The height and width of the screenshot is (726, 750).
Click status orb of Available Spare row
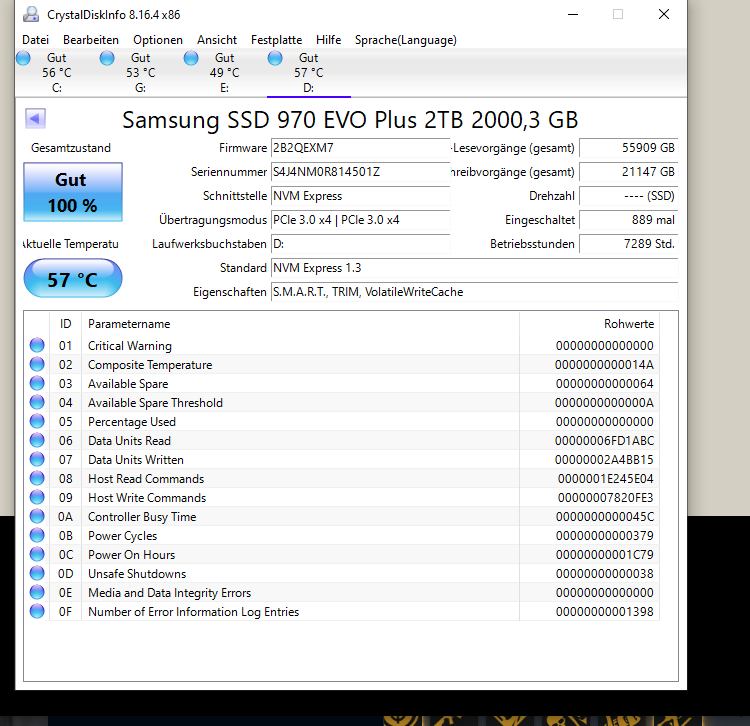(37, 384)
